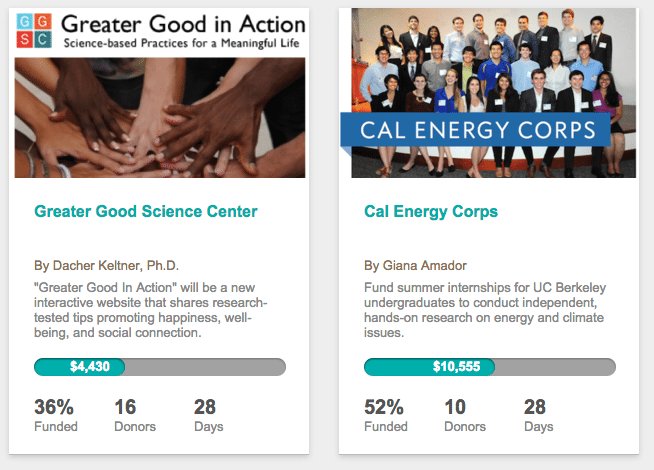Click the Cal Energy Corps blue banner
Image resolution: width=654 pixels, height=470 pixels.
click(x=475, y=130)
